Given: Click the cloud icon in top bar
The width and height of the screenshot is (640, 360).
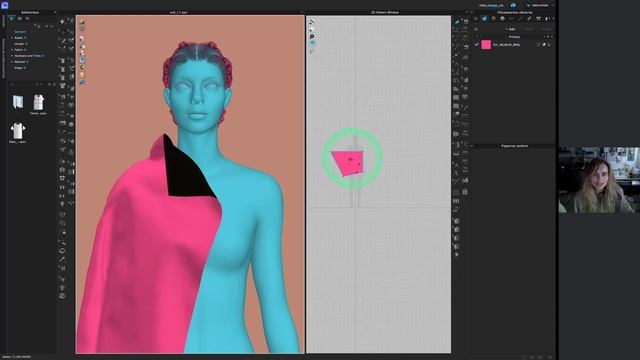Looking at the screenshot, I should [x=513, y=5].
